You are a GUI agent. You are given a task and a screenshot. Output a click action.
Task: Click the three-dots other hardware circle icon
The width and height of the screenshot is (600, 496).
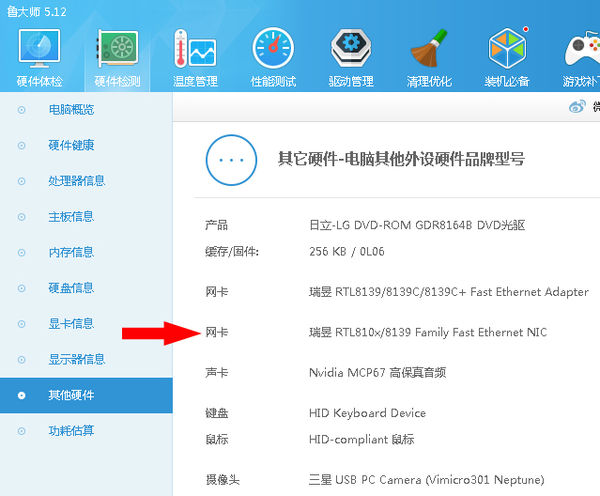(x=231, y=160)
